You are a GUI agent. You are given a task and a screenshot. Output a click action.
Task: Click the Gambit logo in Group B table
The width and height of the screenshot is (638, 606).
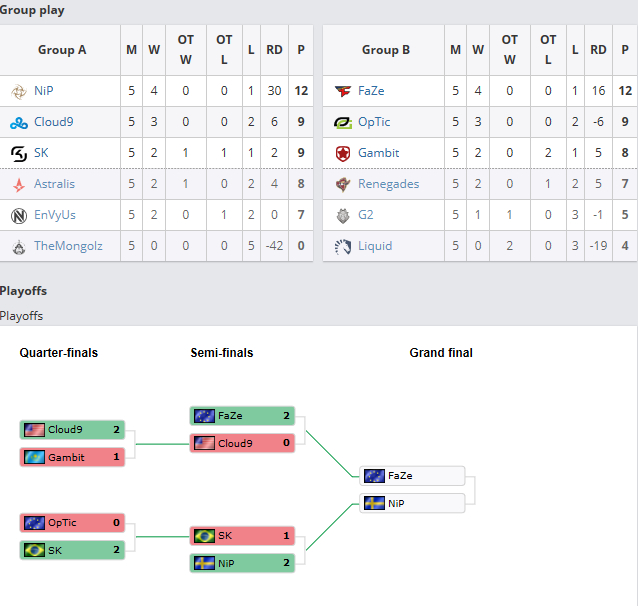coord(343,153)
